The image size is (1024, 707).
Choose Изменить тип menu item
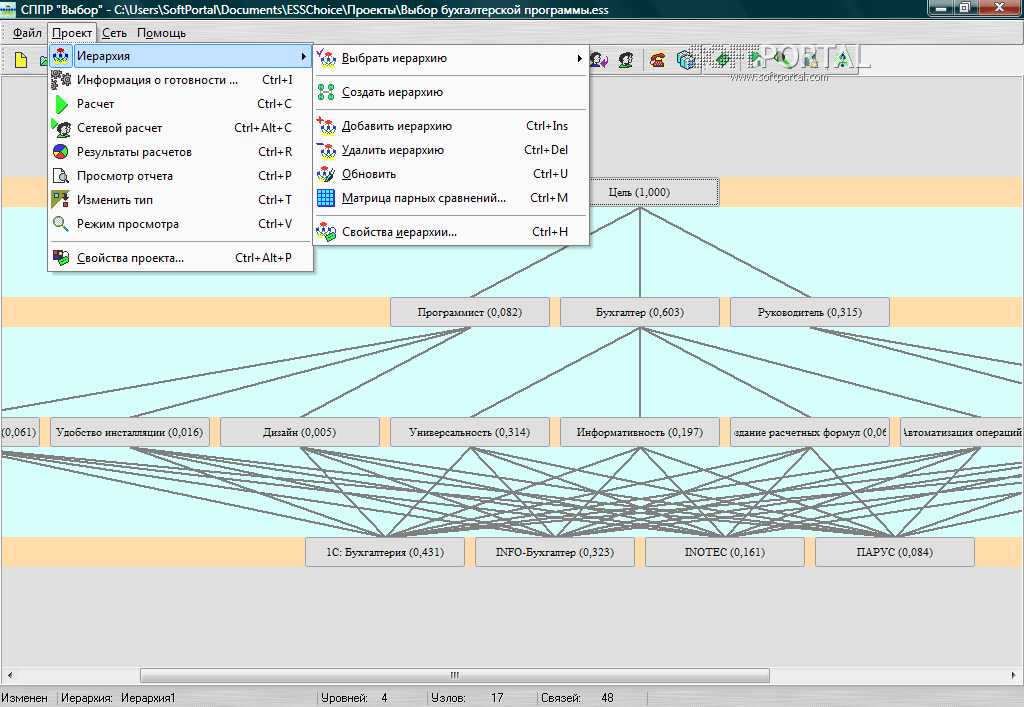tap(180, 200)
